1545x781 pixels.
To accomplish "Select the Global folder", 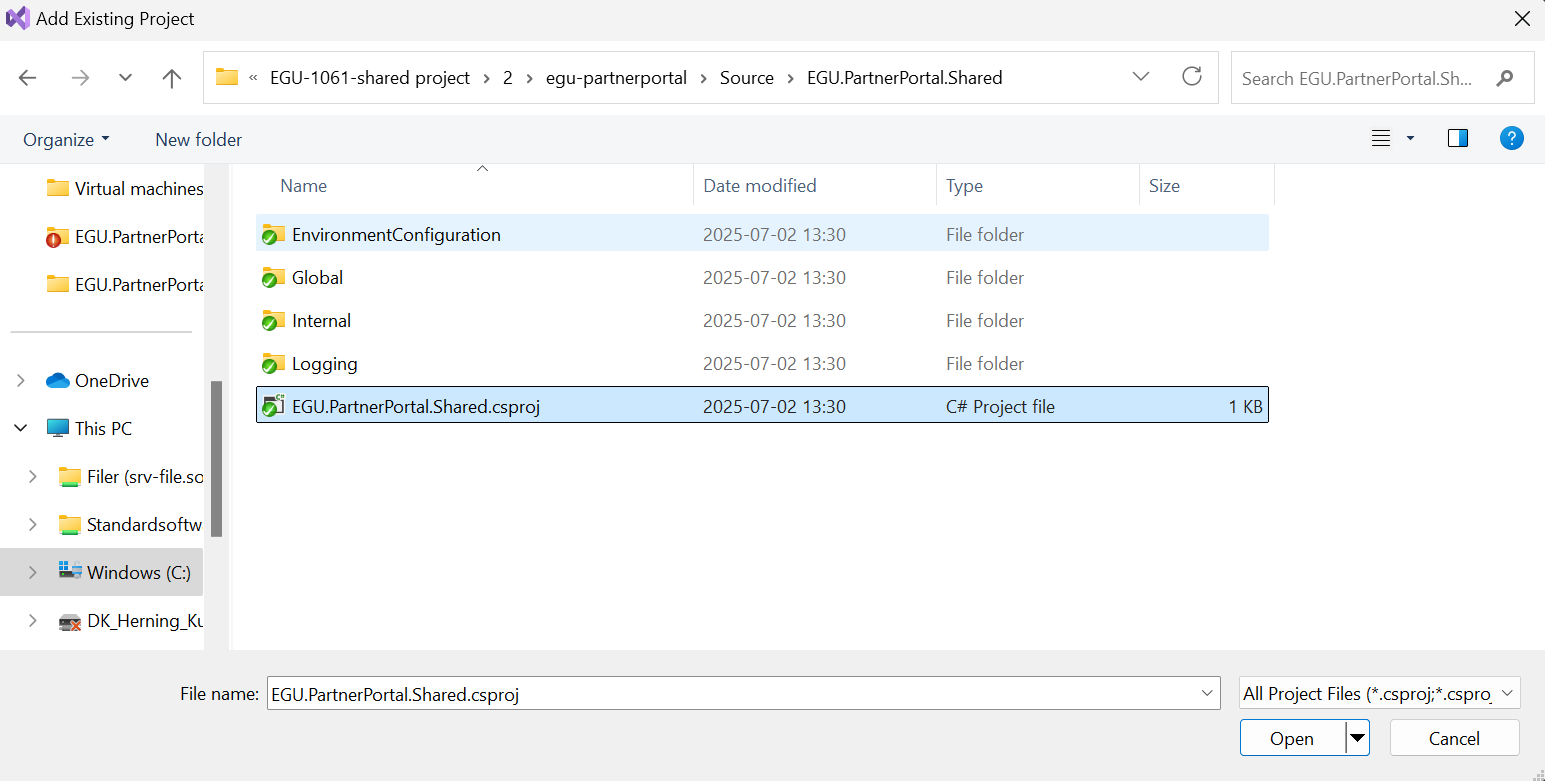I will pyautogui.click(x=762, y=278).
